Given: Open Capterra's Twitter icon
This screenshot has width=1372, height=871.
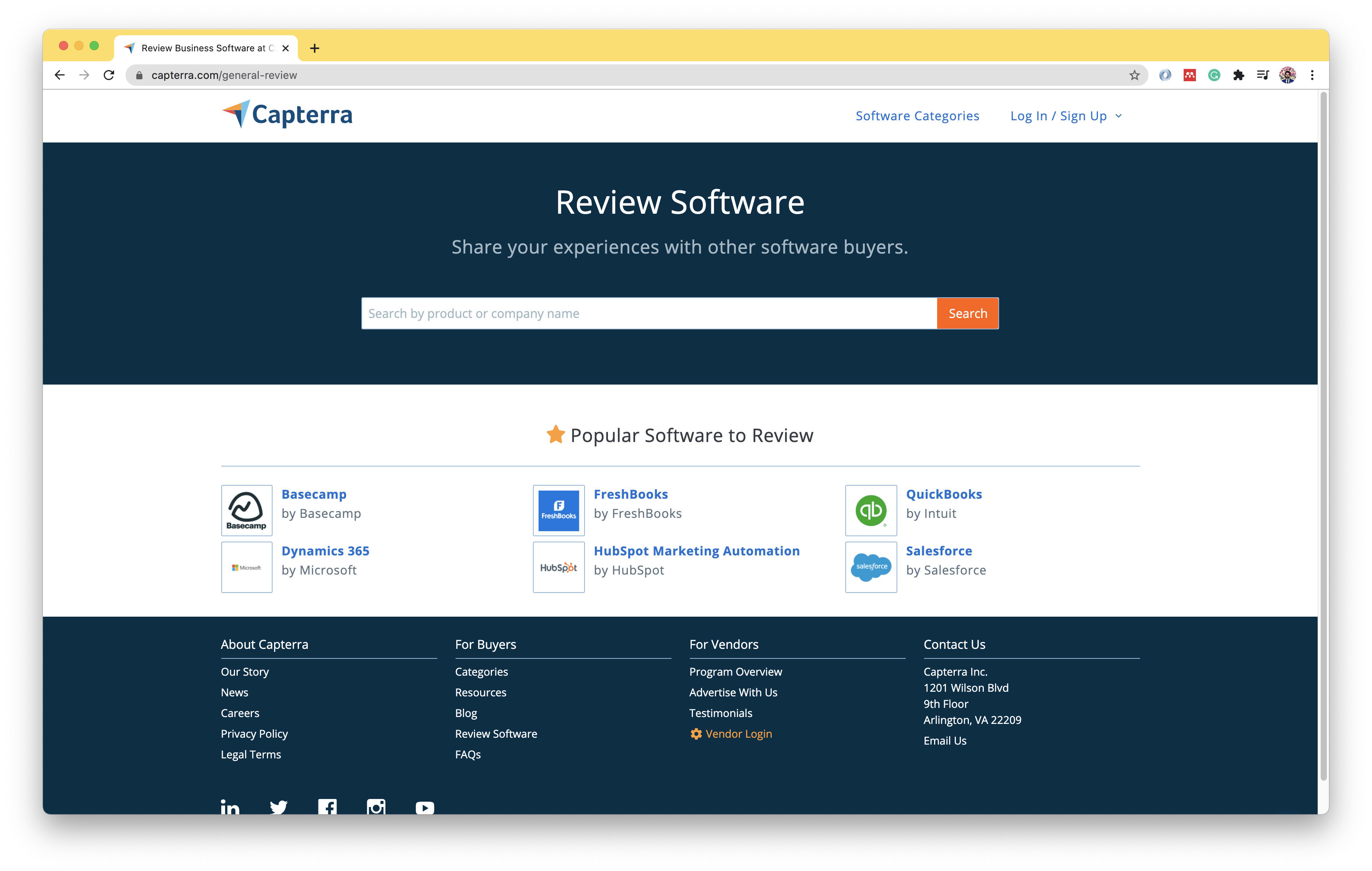Looking at the screenshot, I should point(279,807).
